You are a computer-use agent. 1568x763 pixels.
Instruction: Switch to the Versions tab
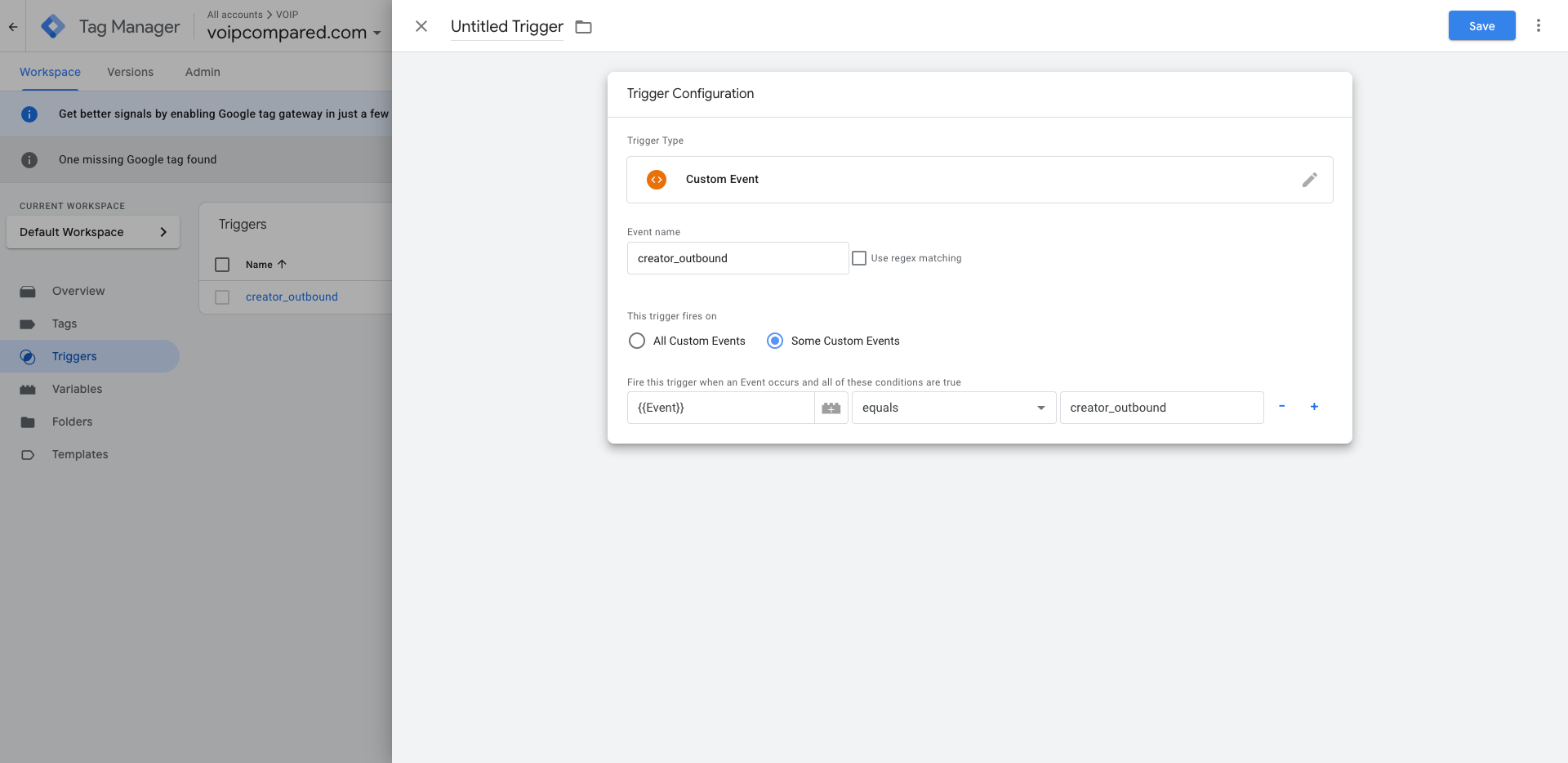coord(130,72)
